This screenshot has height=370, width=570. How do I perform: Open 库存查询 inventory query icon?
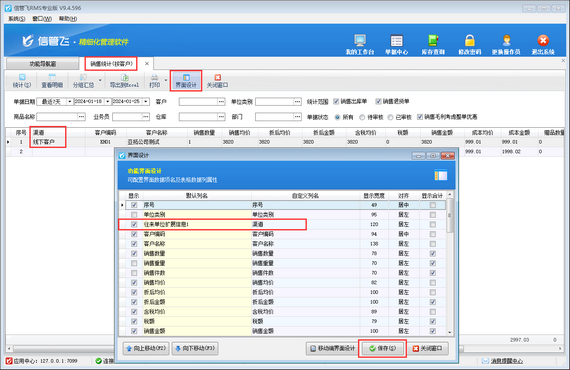(x=433, y=40)
